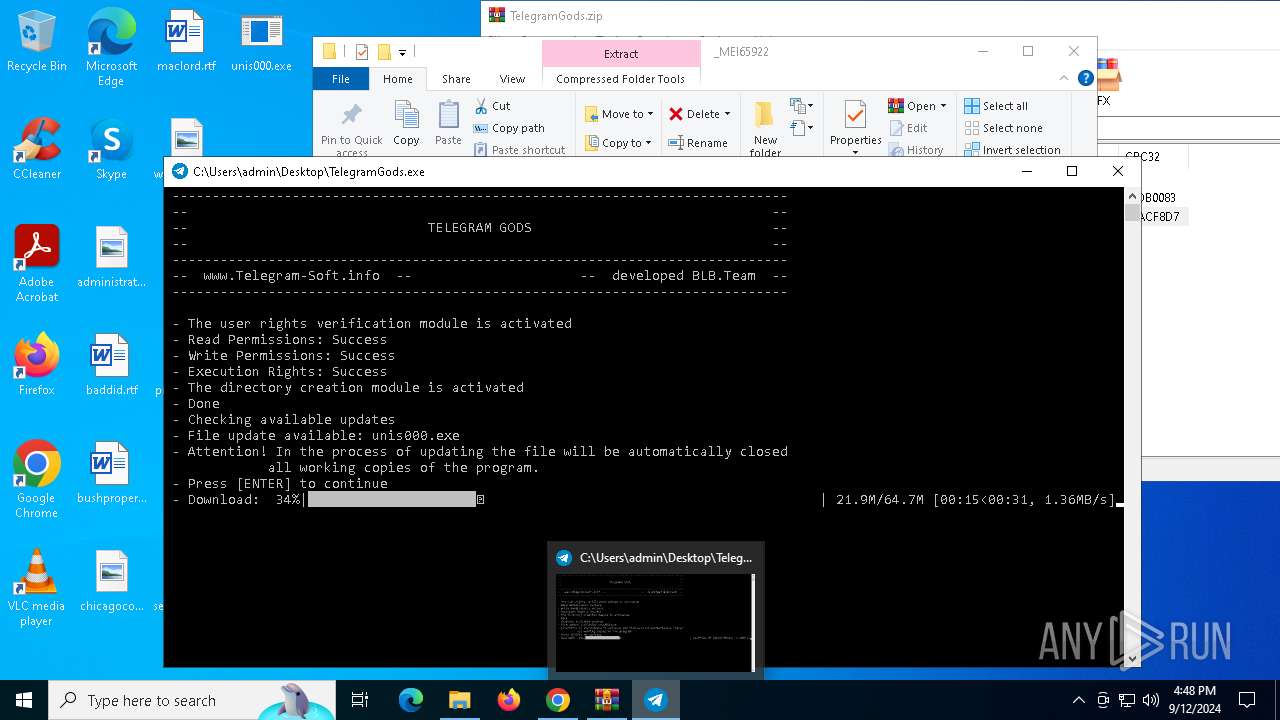
Task: Expand Open dropdown in ribbon
Action: click(x=943, y=106)
